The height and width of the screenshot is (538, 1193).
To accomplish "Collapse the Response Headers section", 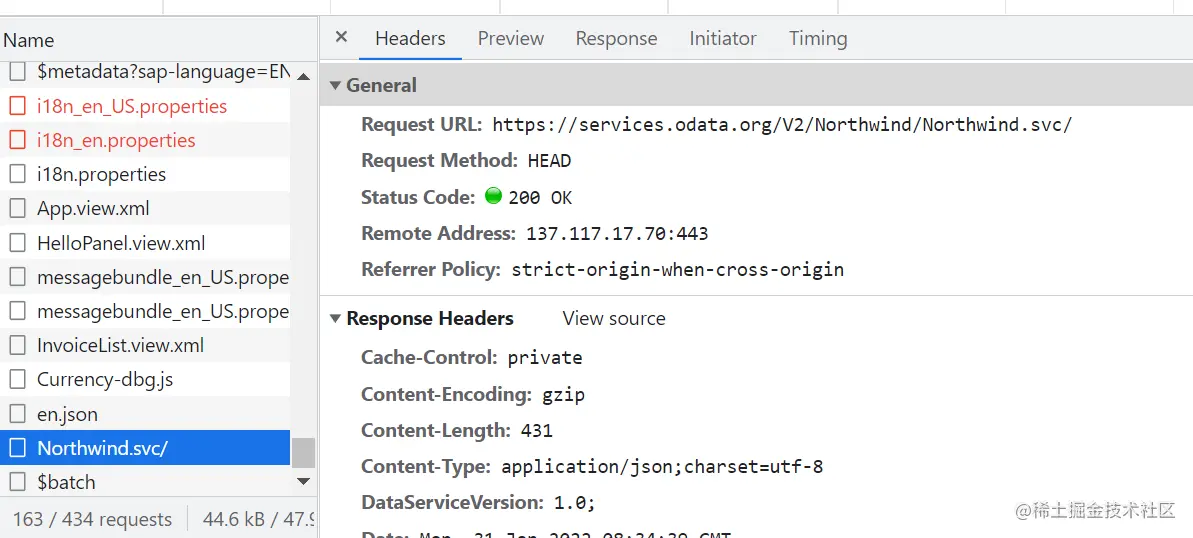I will [335, 319].
